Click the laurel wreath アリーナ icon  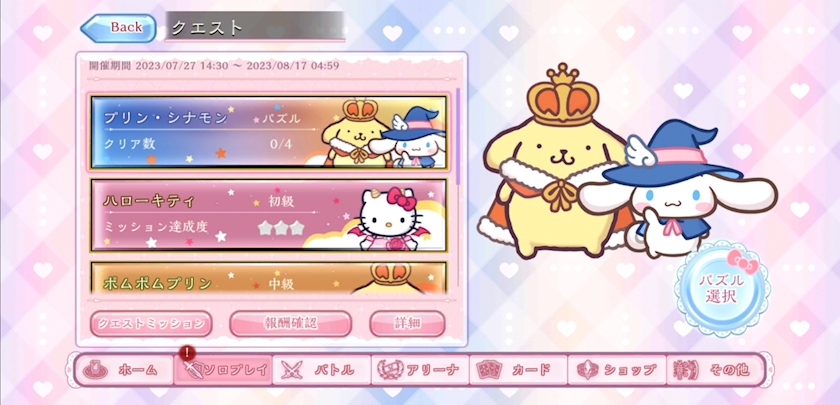390,370
